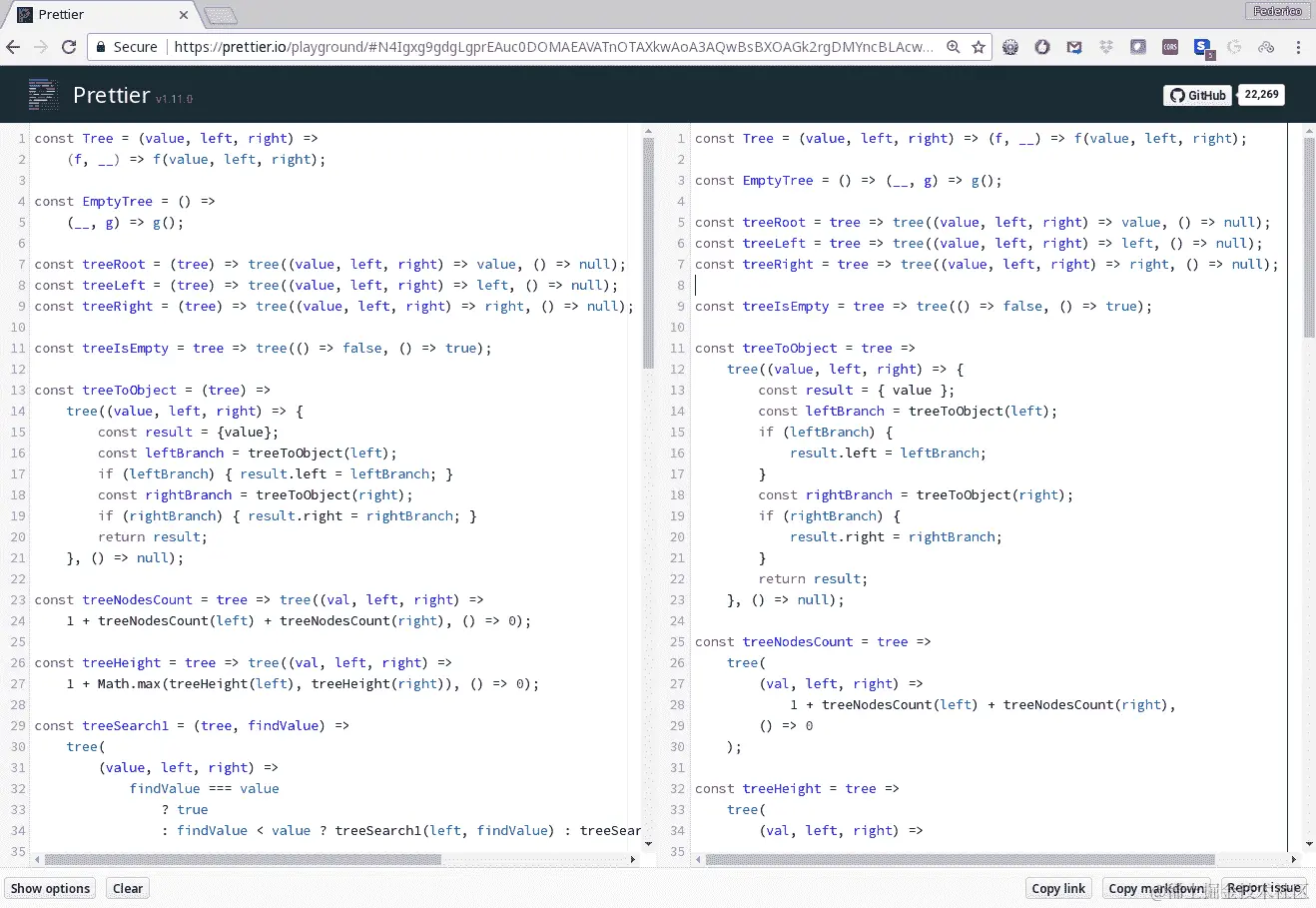Click the Gmail envelope extension icon

1074,47
